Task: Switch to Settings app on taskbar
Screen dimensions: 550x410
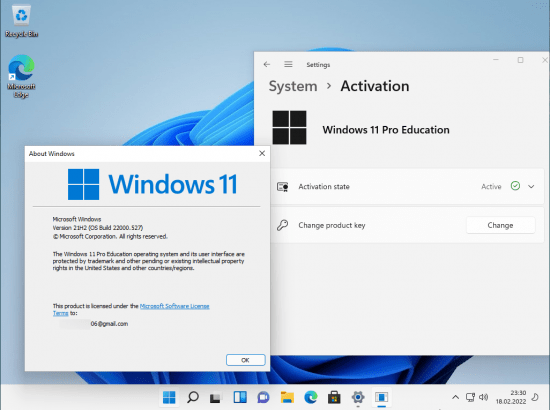Action: 358,397
